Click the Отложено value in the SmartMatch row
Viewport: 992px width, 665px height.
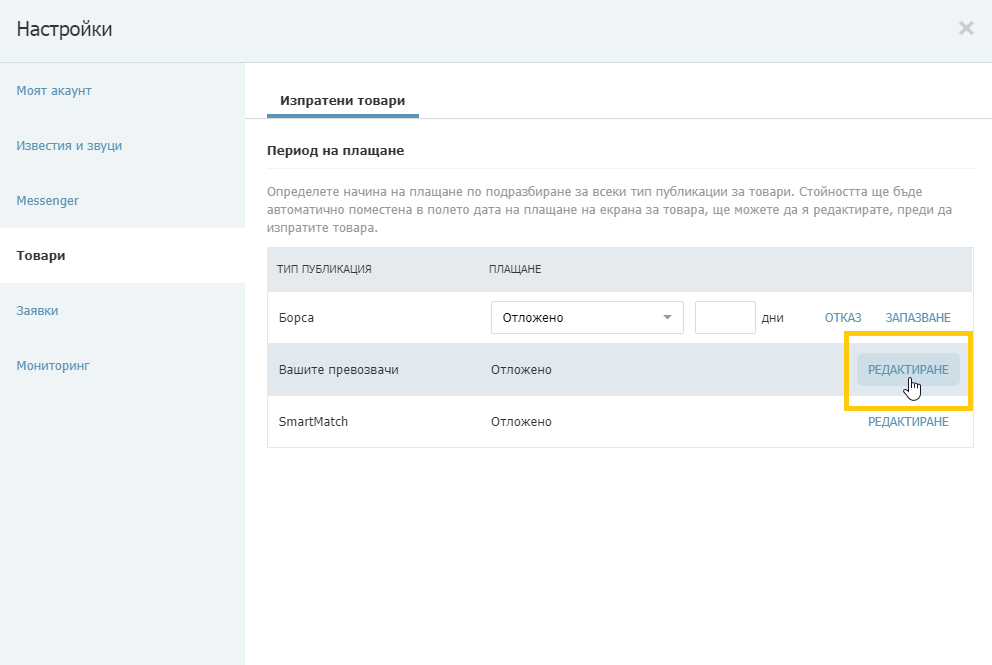coord(521,421)
